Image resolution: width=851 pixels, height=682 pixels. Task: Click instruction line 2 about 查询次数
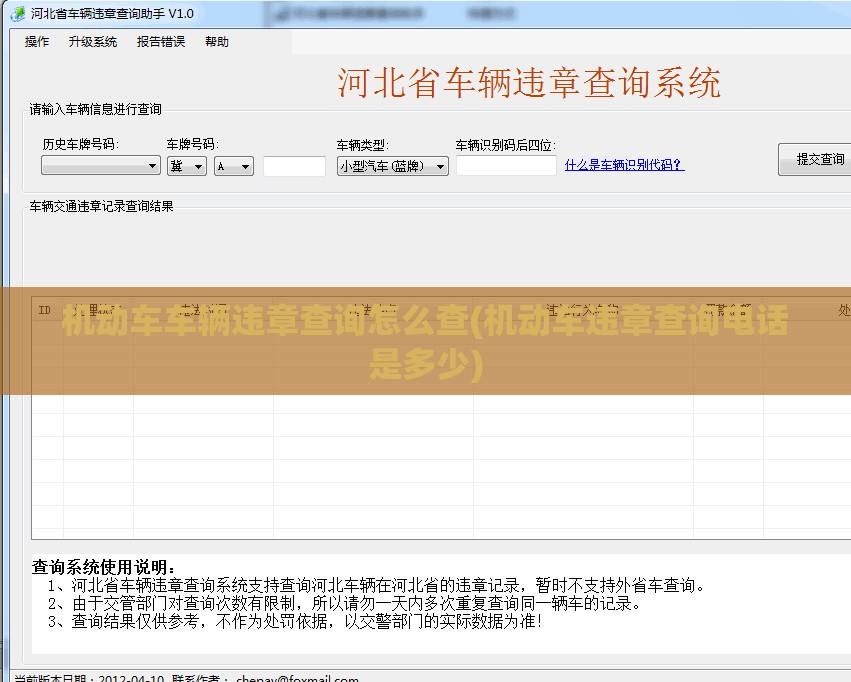coord(344,603)
